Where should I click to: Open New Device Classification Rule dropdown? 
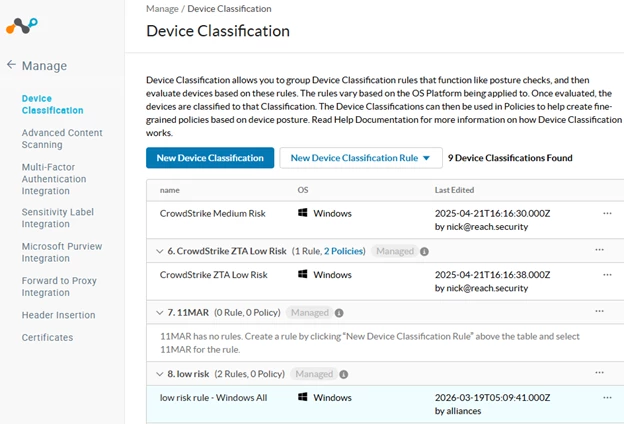click(x=361, y=158)
